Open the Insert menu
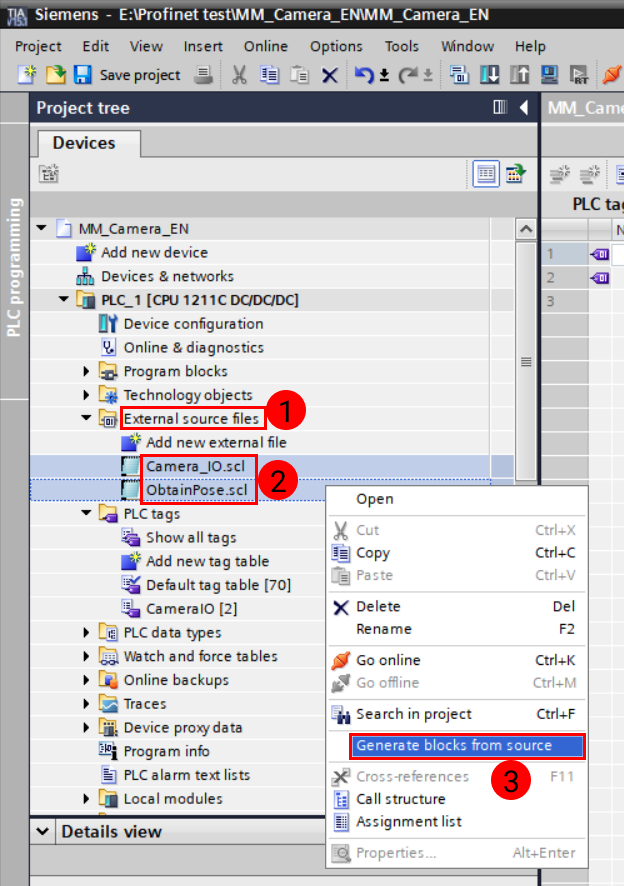 203,46
